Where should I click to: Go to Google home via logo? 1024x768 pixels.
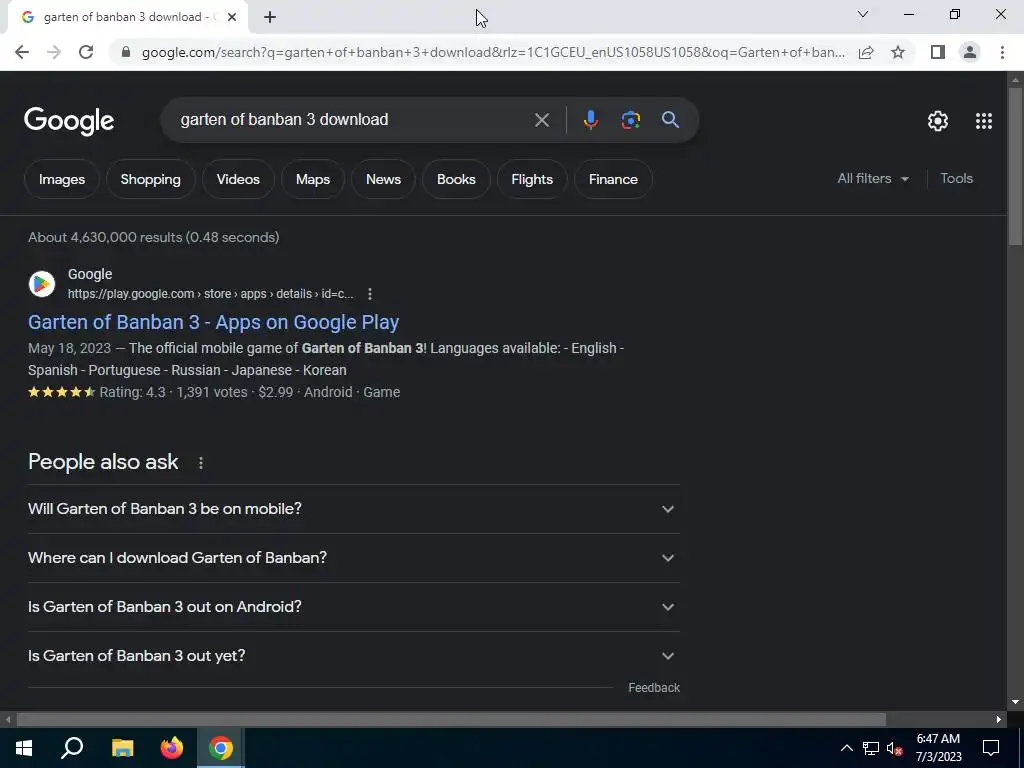click(69, 121)
